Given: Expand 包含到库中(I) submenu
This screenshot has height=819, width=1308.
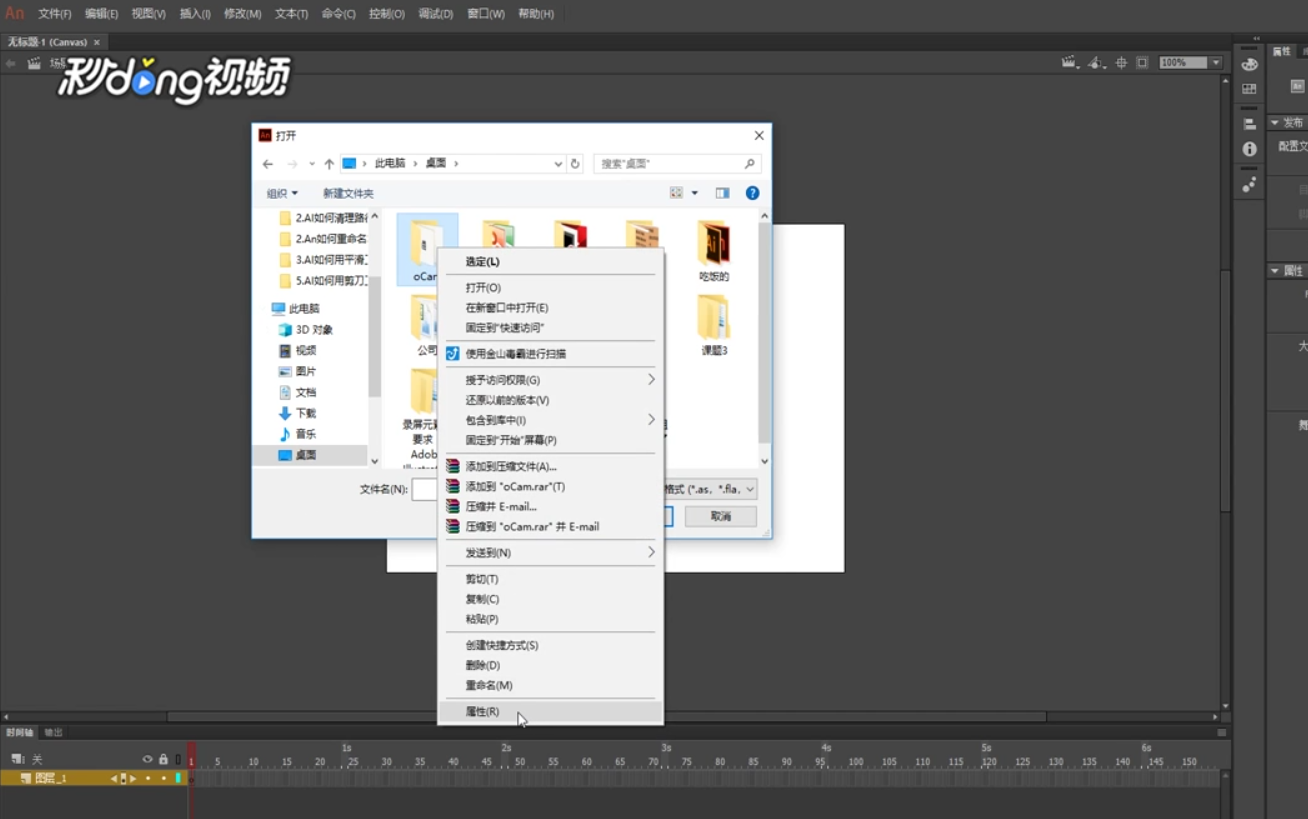Looking at the screenshot, I should [x=551, y=420].
